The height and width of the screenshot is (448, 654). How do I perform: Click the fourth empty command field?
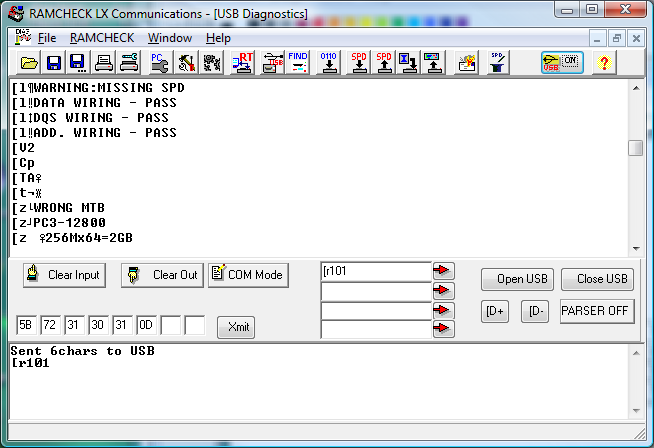376,329
